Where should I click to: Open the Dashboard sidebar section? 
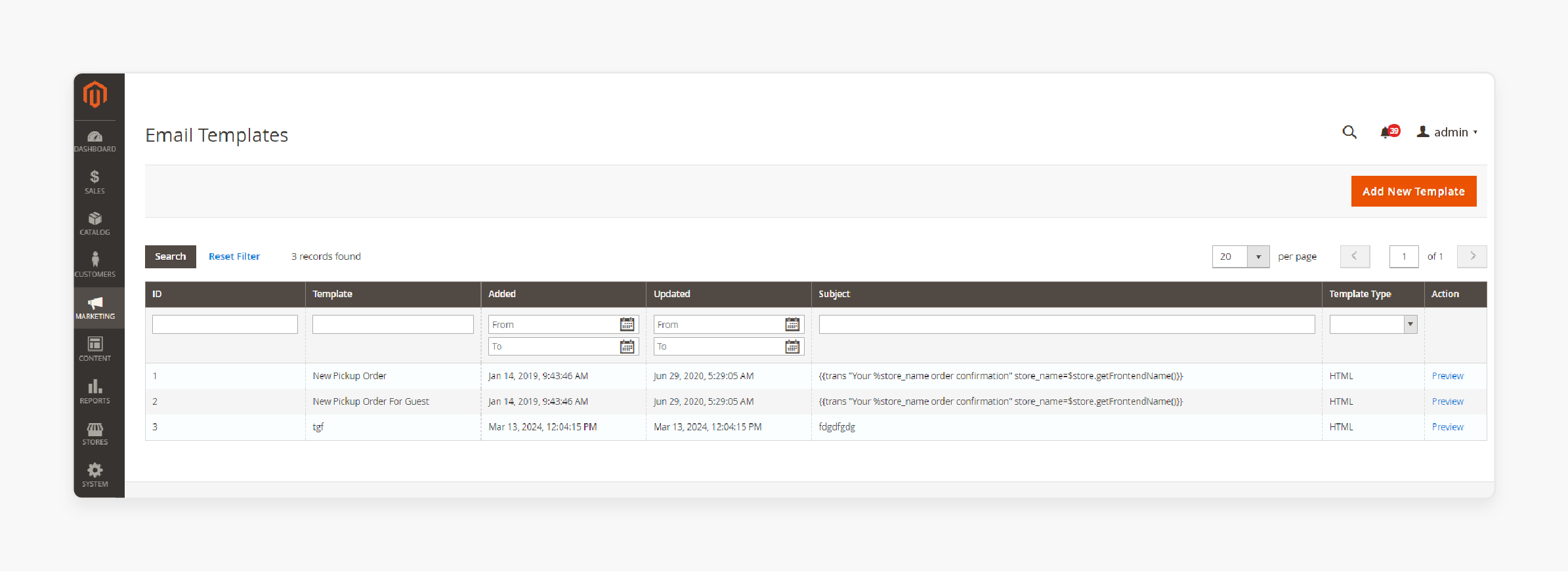[x=95, y=142]
